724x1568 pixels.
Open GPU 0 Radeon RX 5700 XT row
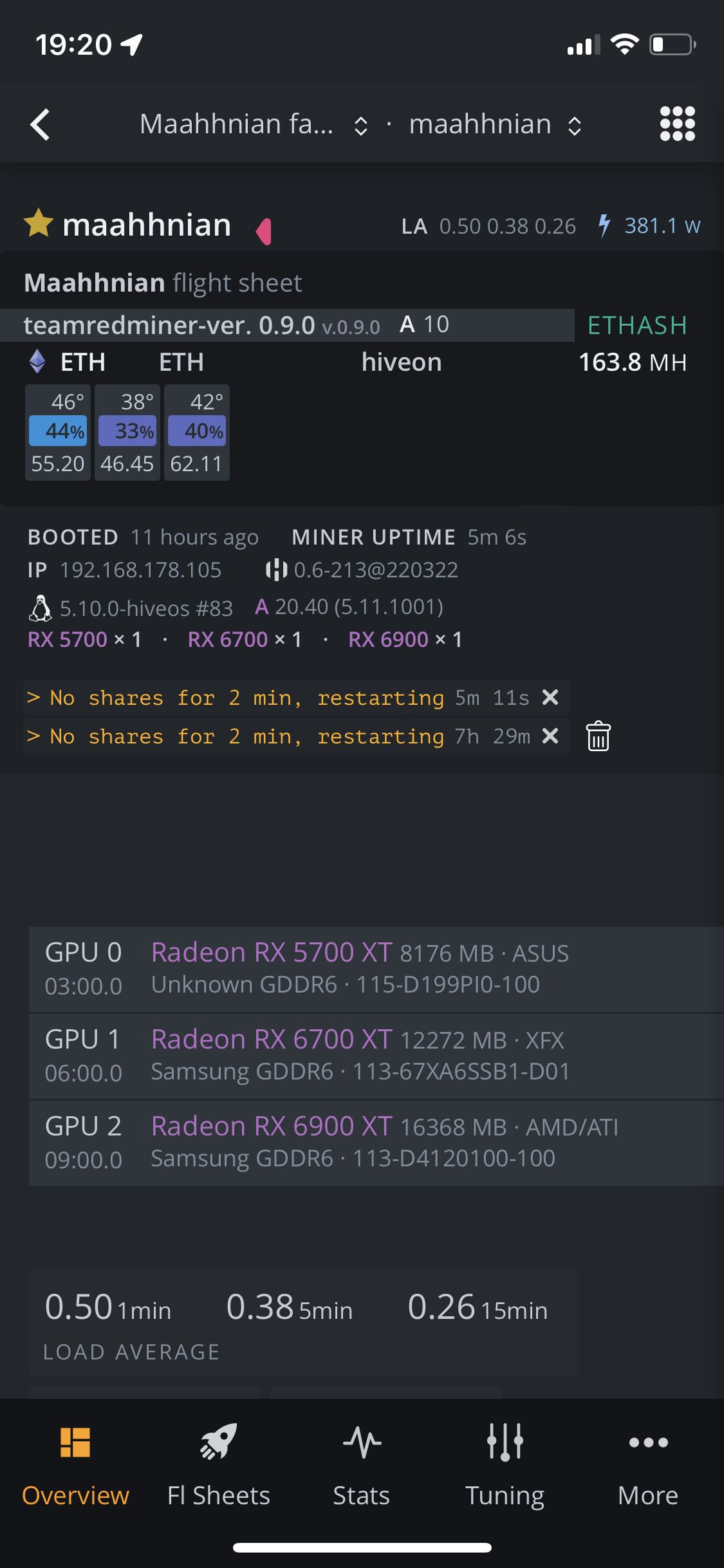click(376, 969)
